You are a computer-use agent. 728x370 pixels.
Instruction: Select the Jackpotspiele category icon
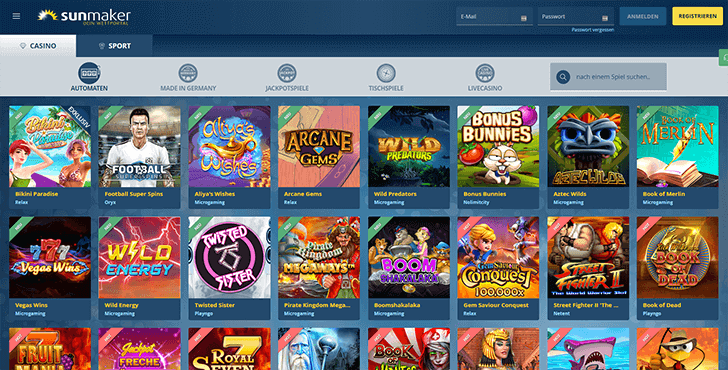pyautogui.click(x=287, y=73)
